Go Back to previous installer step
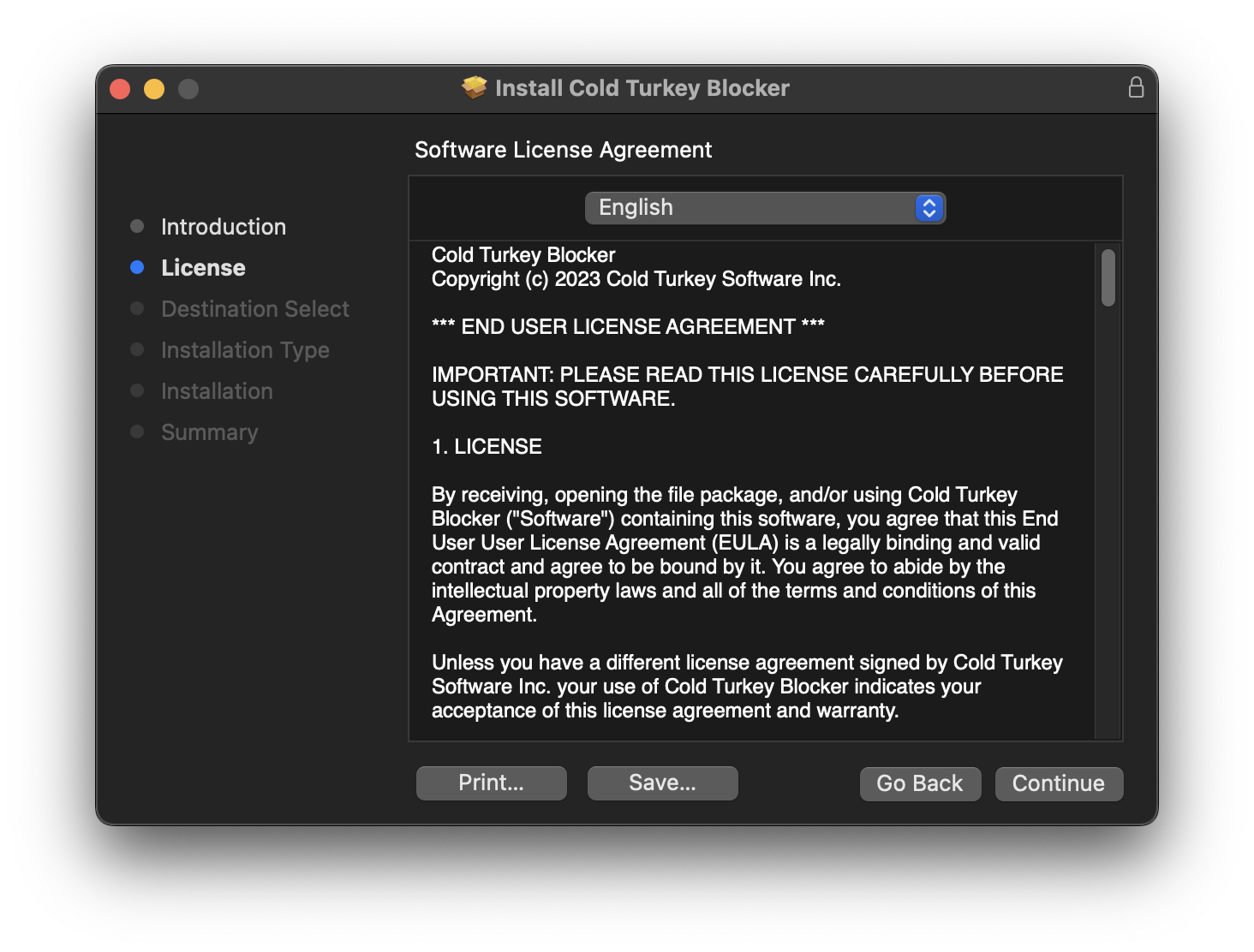The image size is (1254, 952). click(920, 784)
